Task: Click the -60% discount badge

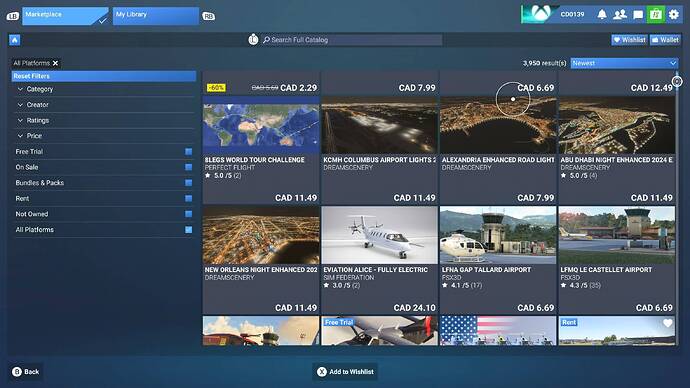Action: coord(216,88)
